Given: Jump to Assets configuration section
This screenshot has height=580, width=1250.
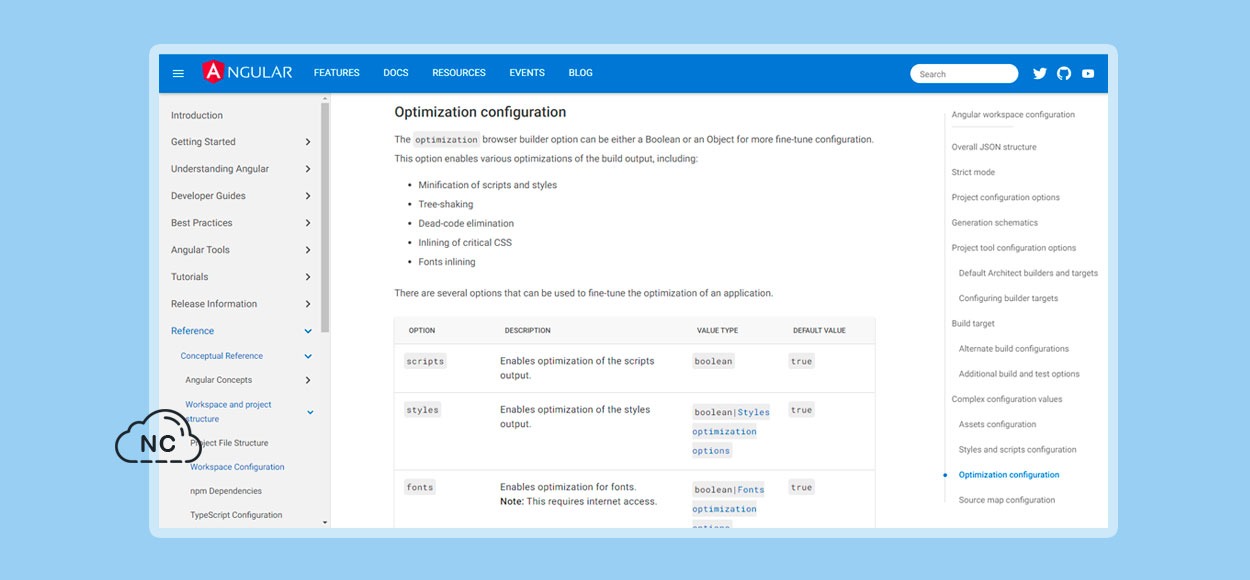Looking at the screenshot, I should click(x=997, y=424).
